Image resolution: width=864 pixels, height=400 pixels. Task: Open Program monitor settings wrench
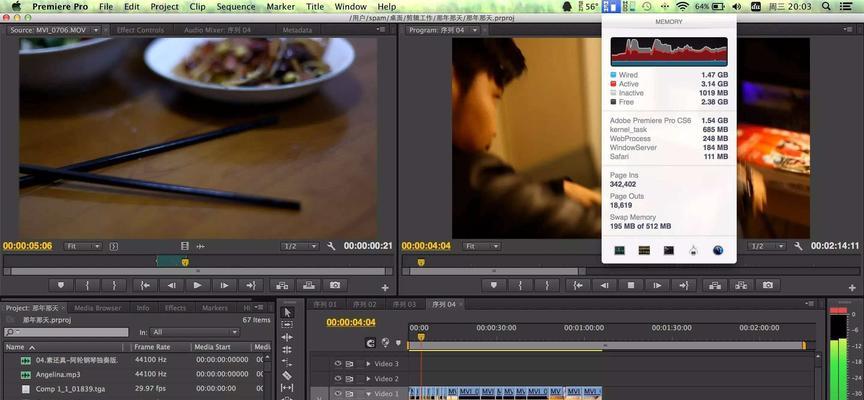[798, 246]
